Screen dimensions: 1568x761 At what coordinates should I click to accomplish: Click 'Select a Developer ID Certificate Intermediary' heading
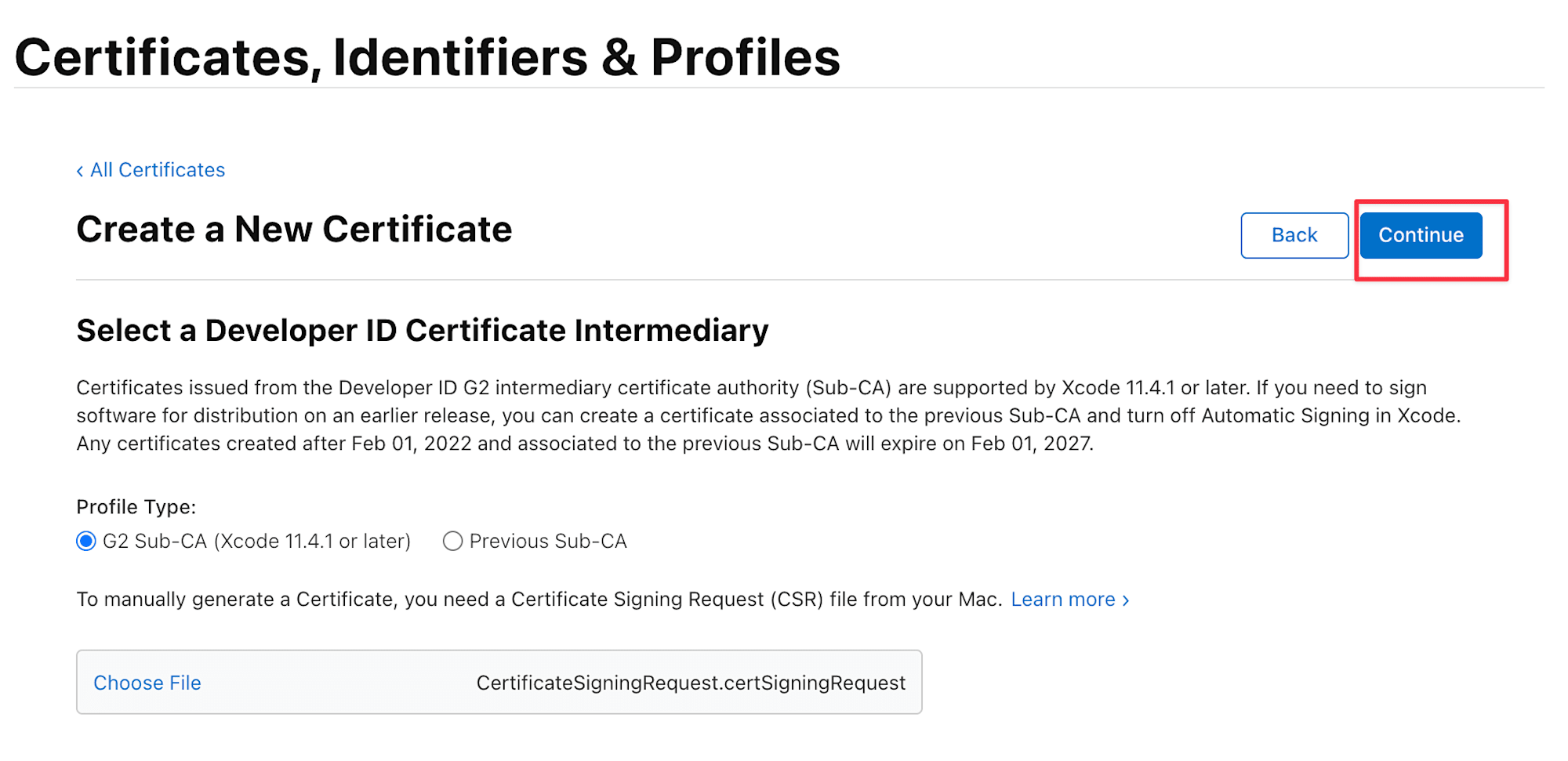coord(422,330)
